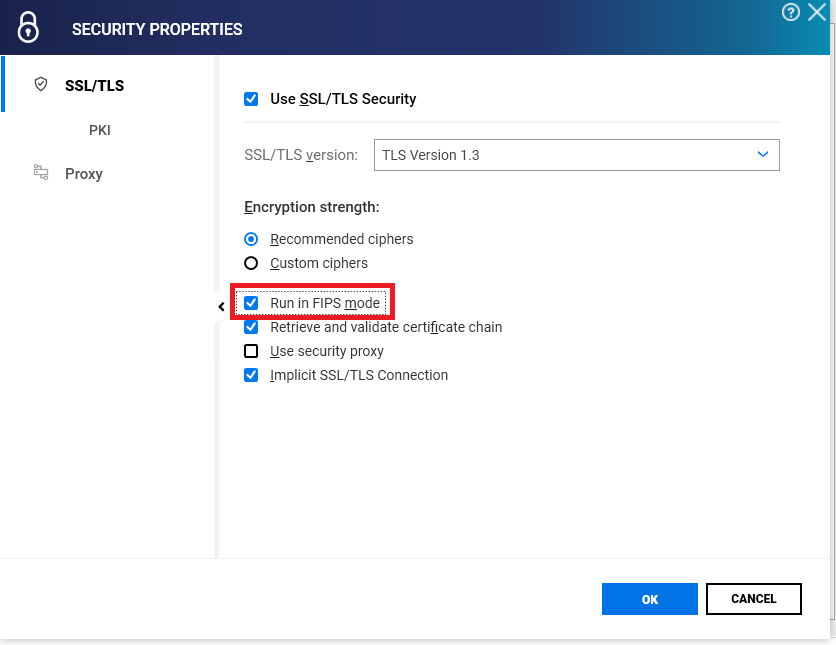This screenshot has height=645, width=836.
Task: Select the Custom ciphers radio button
Action: tap(251, 261)
